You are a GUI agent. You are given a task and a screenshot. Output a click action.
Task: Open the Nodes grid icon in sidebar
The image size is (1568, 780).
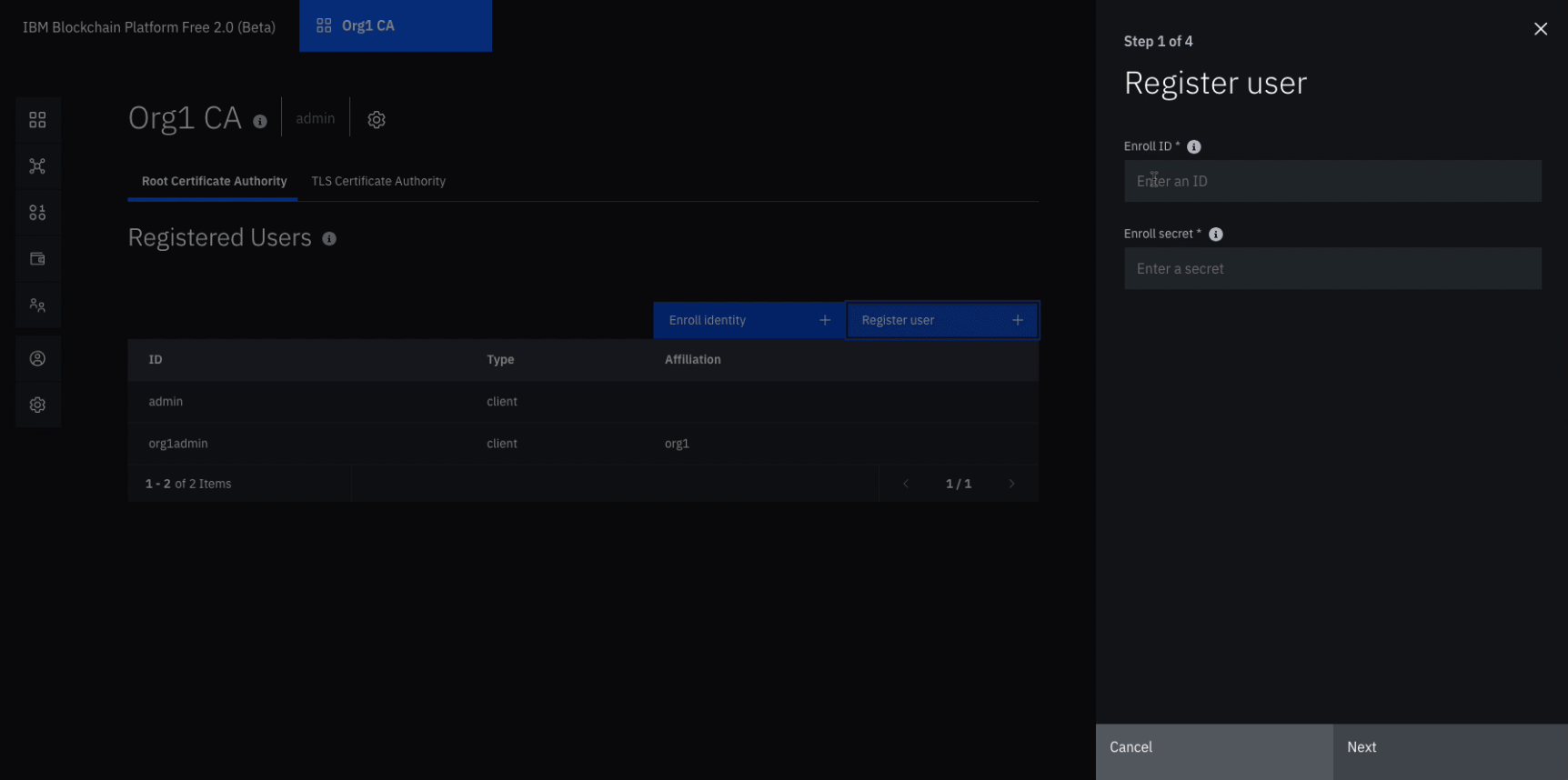coord(37,120)
